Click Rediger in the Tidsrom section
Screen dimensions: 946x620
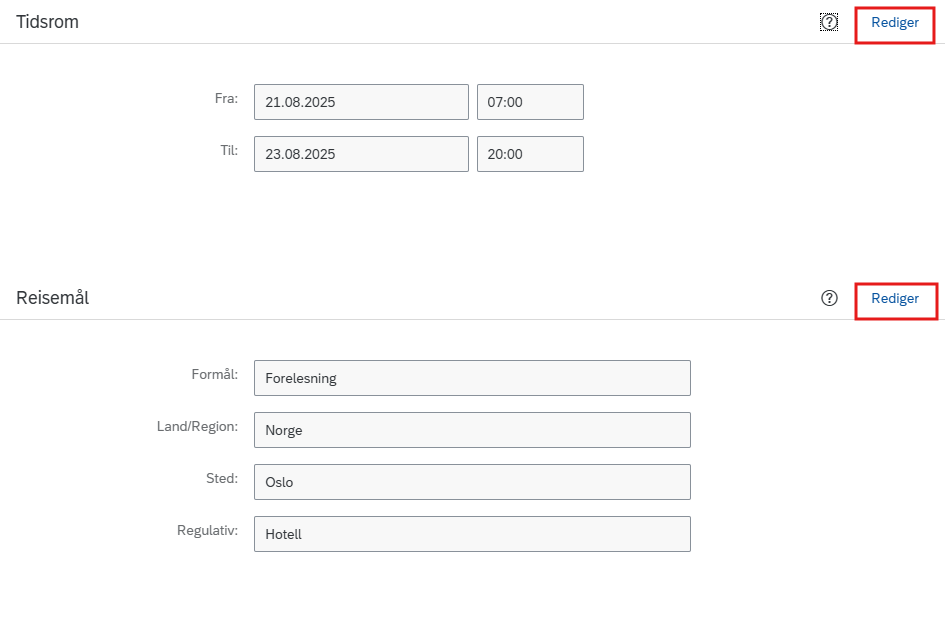tap(895, 23)
